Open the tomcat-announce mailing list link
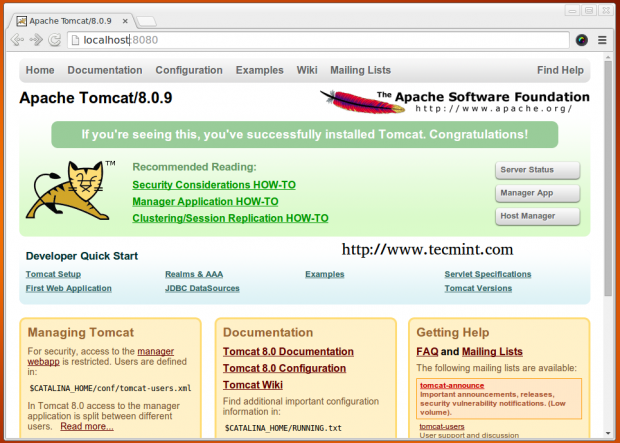The height and width of the screenshot is (443, 620). click(452, 385)
